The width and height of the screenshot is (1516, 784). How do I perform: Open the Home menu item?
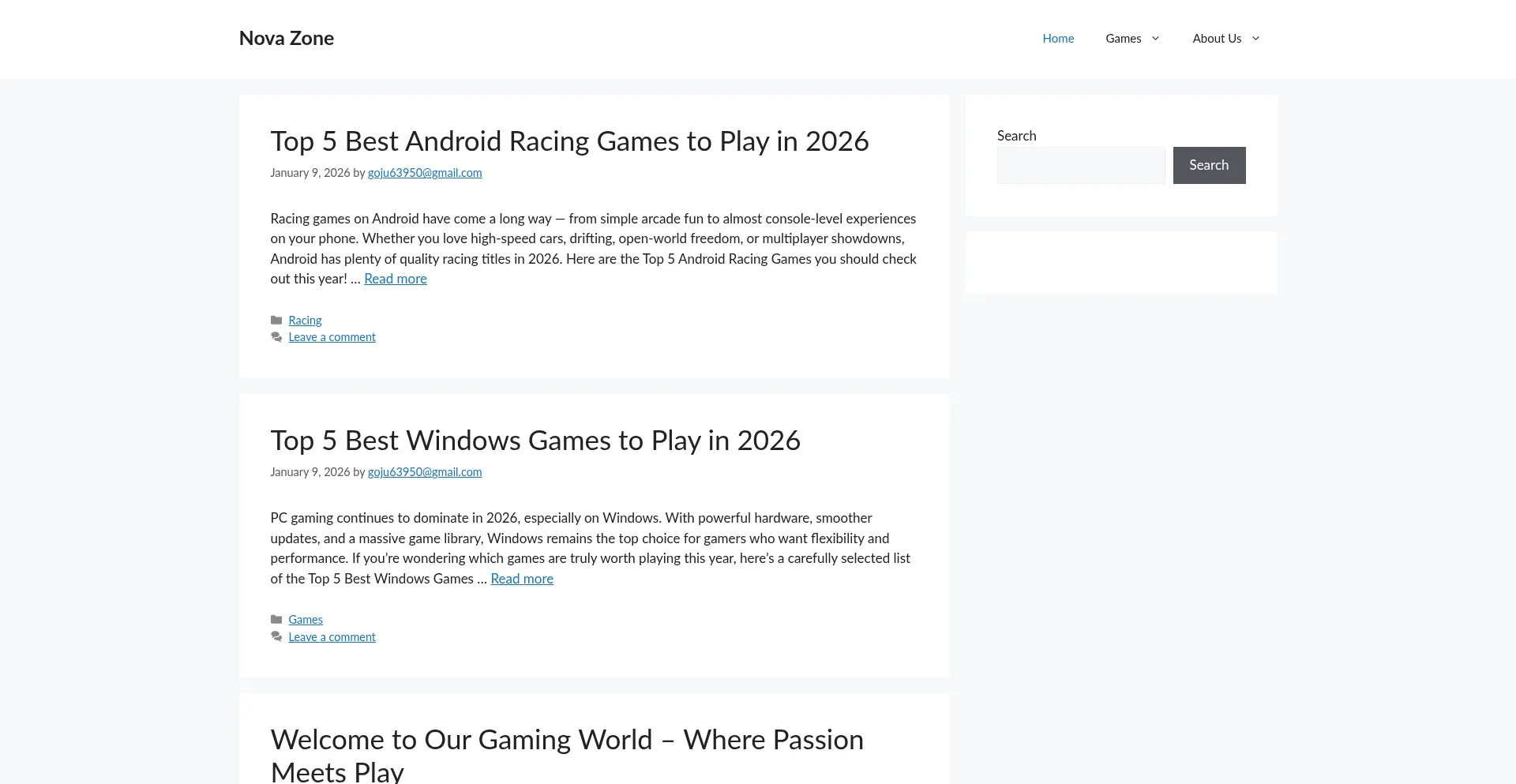point(1058,38)
